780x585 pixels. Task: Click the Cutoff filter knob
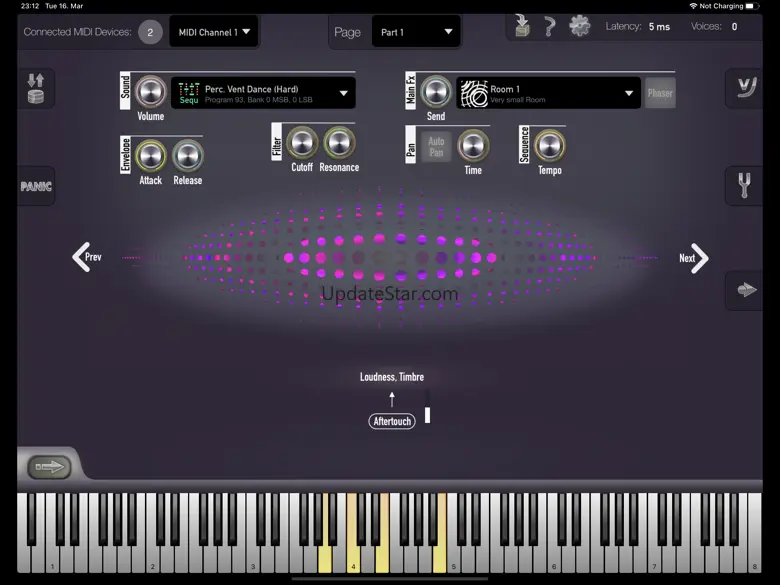[302, 143]
